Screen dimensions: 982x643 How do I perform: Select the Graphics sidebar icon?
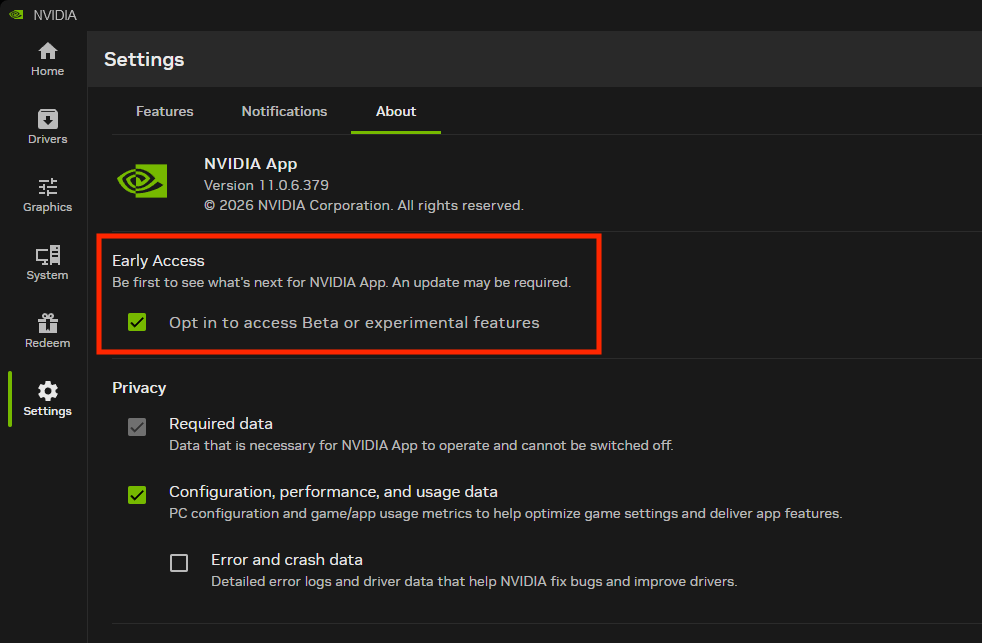point(47,188)
